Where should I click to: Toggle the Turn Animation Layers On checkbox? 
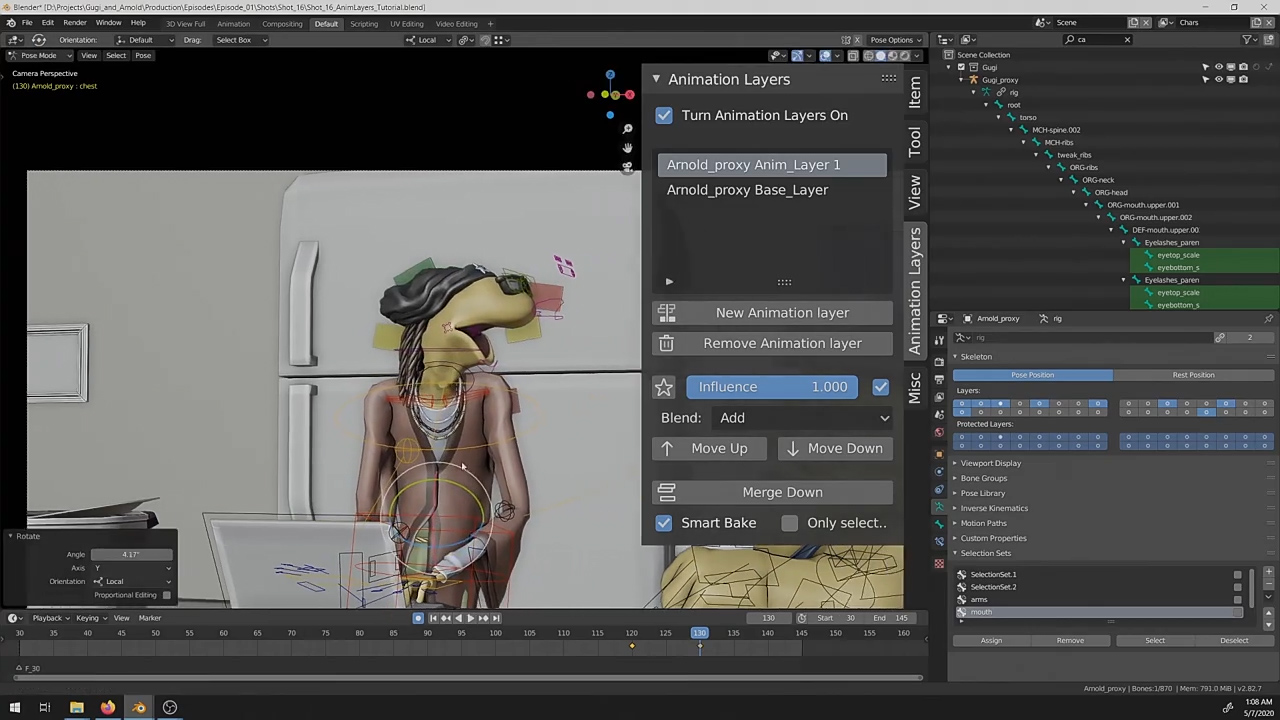click(664, 115)
